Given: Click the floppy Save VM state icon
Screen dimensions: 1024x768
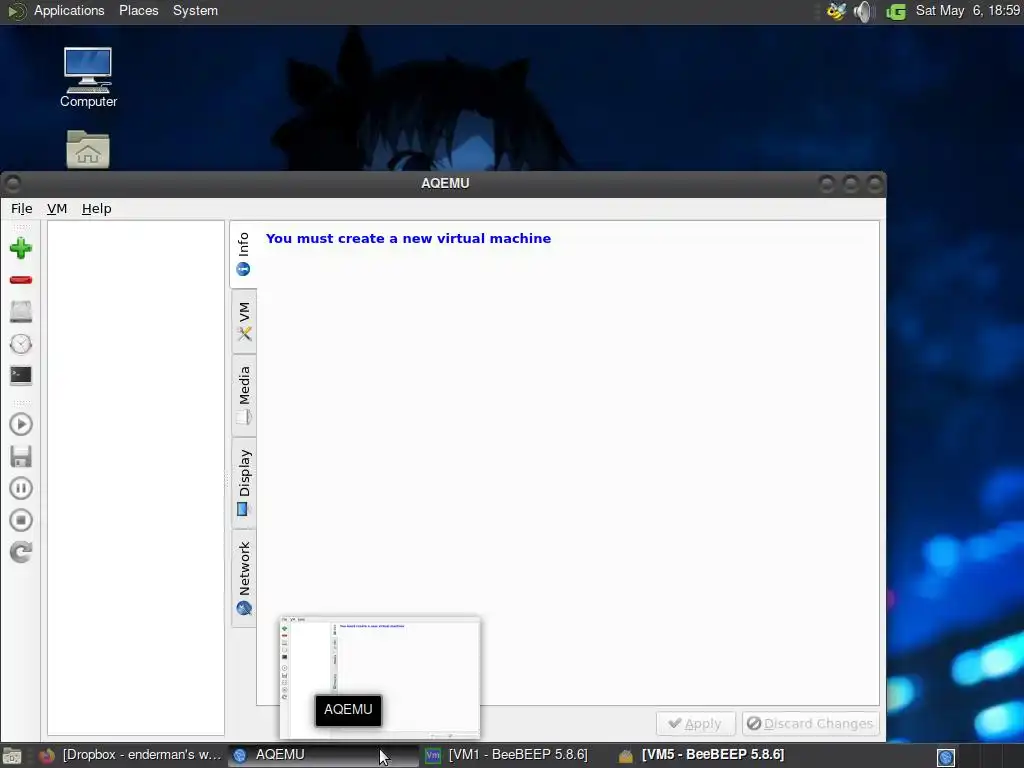Looking at the screenshot, I should point(21,456).
